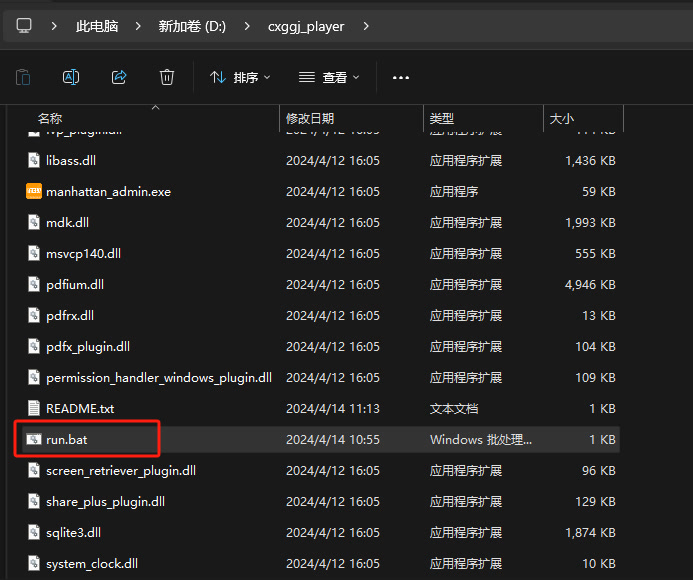Click the computer monitor icon in address bar
Image resolution: width=693 pixels, height=580 pixels.
pyautogui.click(x=24, y=26)
